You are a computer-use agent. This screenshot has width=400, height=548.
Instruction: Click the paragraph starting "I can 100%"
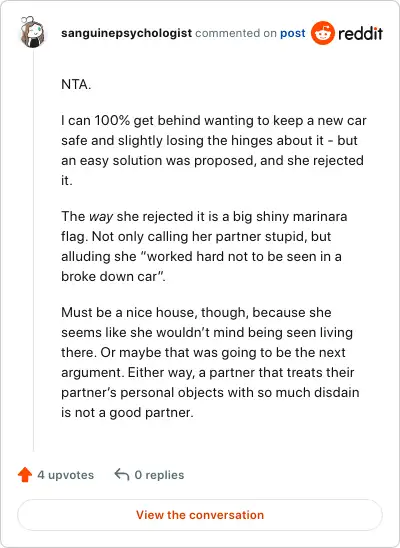click(214, 150)
